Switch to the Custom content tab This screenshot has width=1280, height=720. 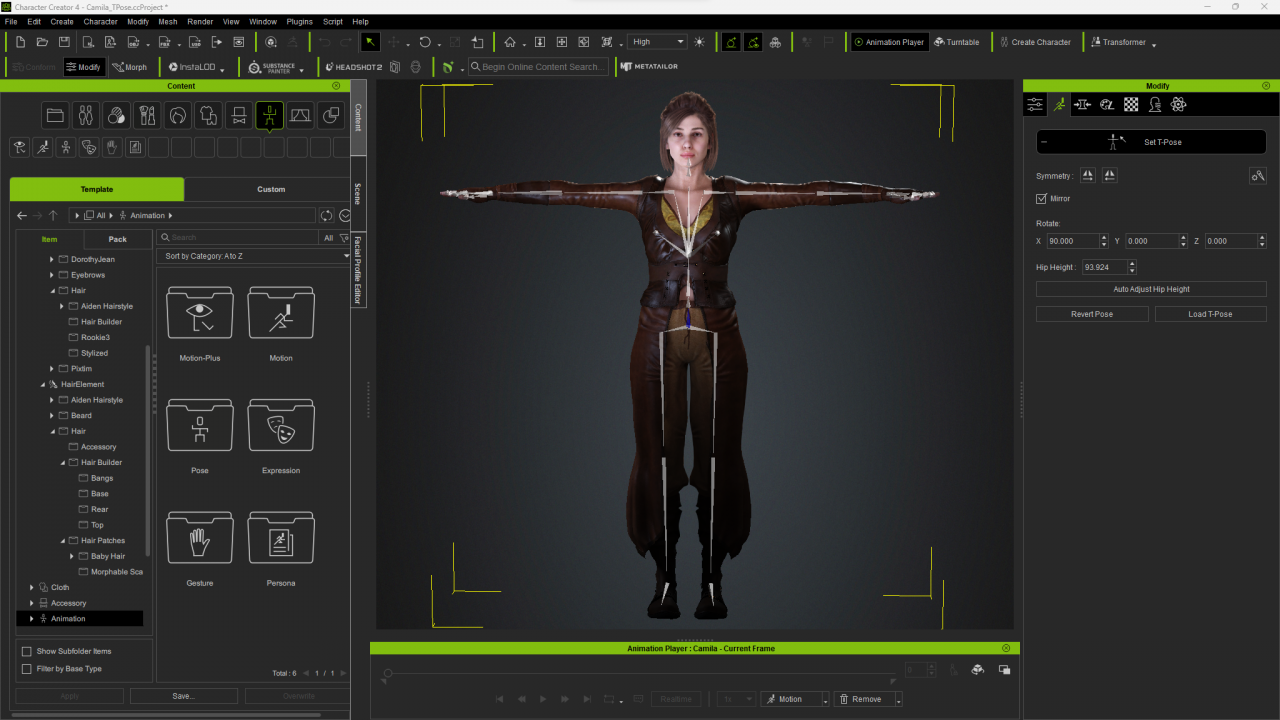pos(271,189)
